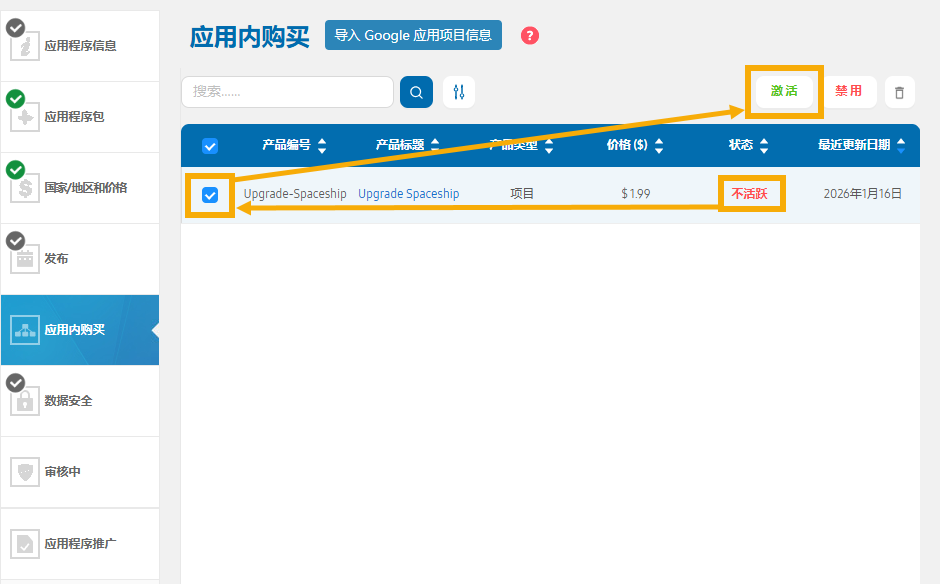This screenshot has height=584, width=940.
Task: Open the Upgrade Spaceship product title link
Action: click(x=408, y=194)
